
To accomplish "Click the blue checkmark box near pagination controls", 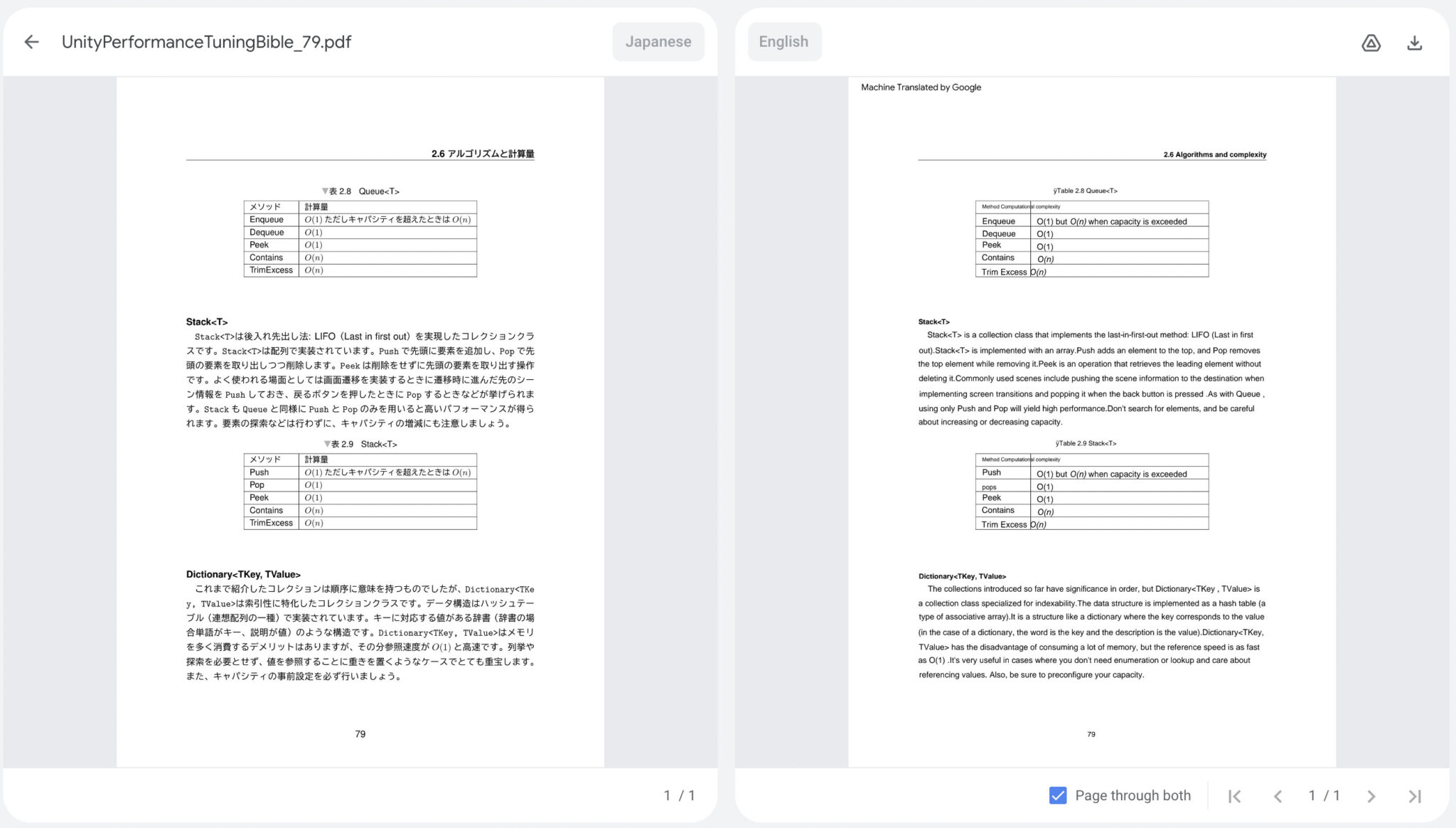I will coord(1058,795).
